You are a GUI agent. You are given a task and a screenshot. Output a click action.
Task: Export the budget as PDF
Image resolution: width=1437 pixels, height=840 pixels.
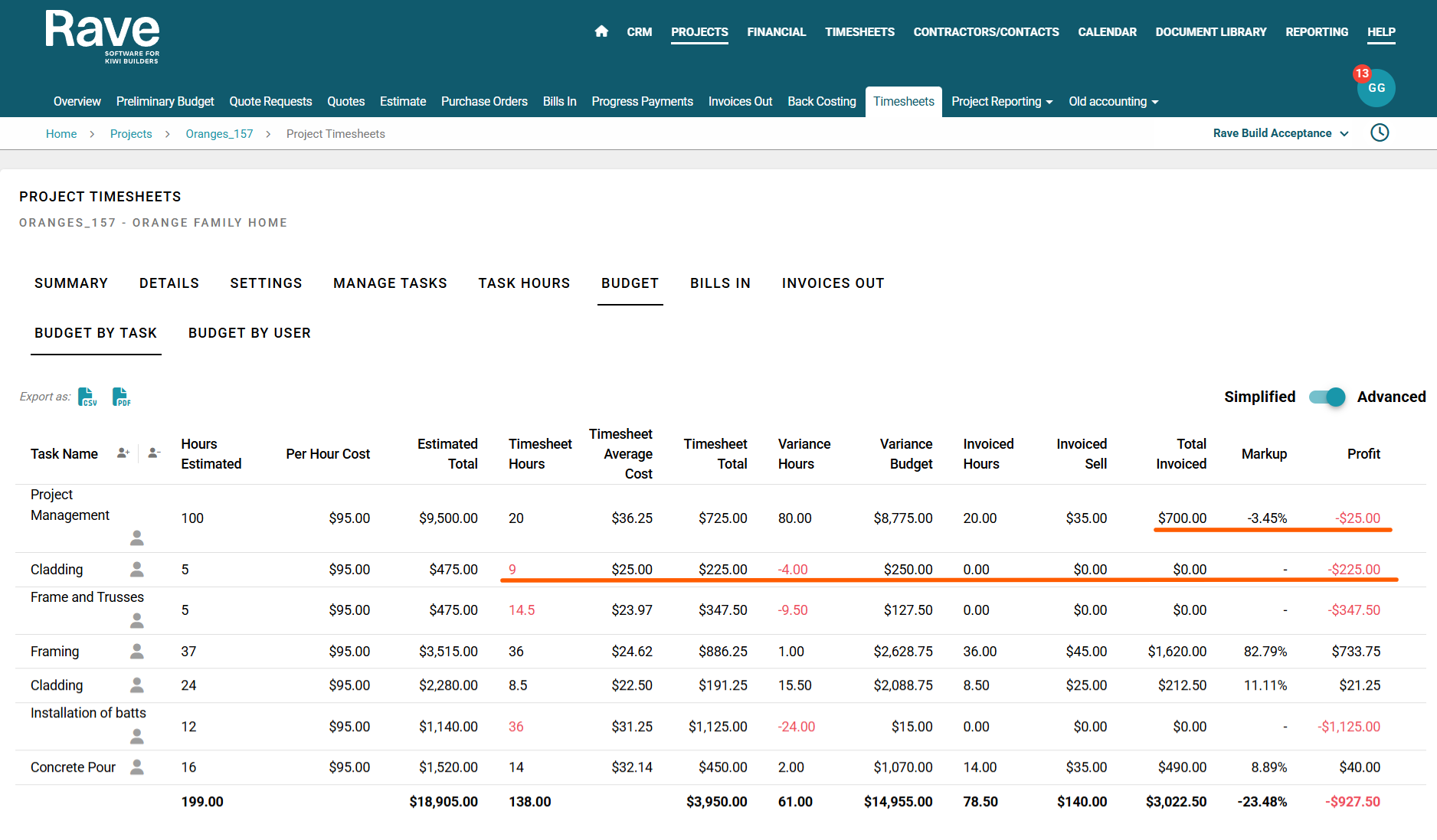pyautogui.click(x=121, y=397)
